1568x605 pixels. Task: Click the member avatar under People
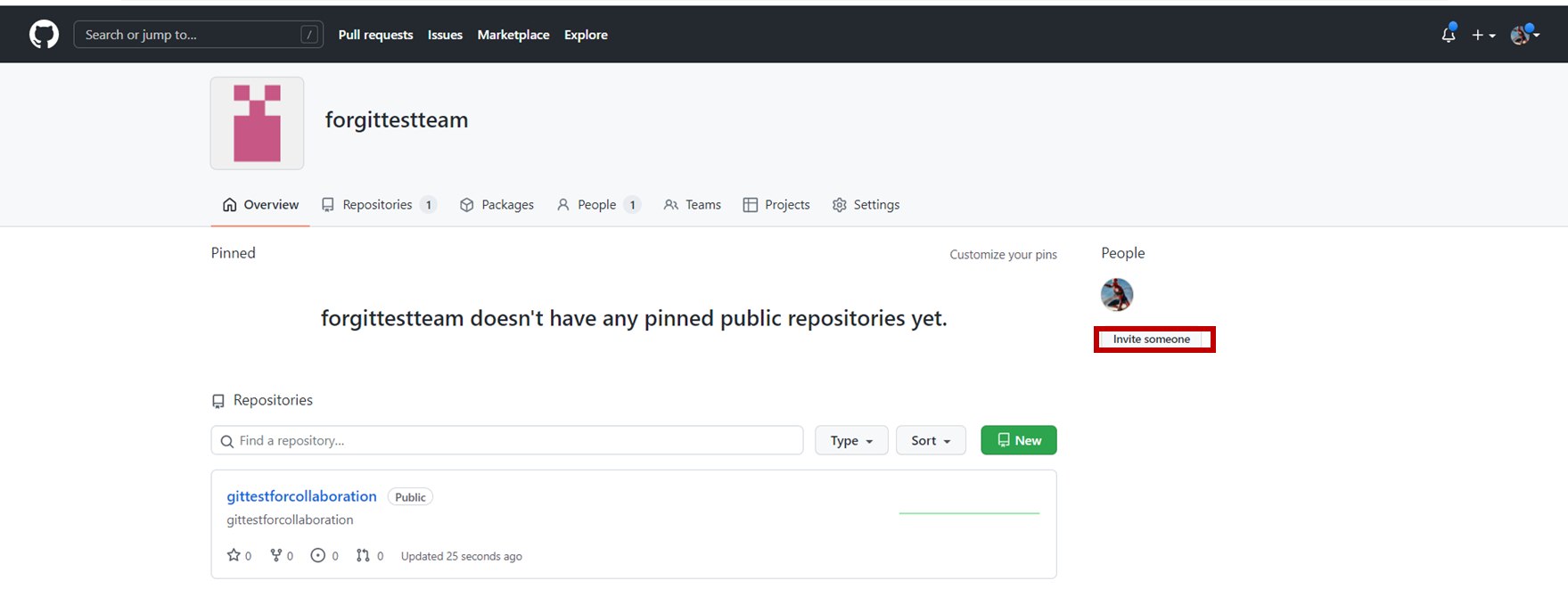tap(1117, 294)
